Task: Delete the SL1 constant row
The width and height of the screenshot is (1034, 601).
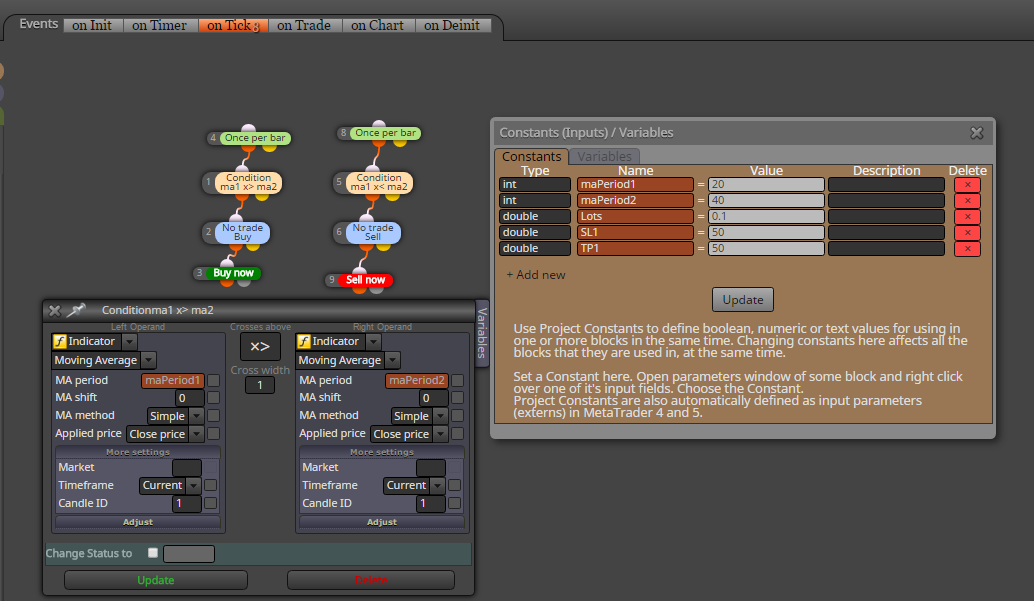Action: [x=967, y=232]
